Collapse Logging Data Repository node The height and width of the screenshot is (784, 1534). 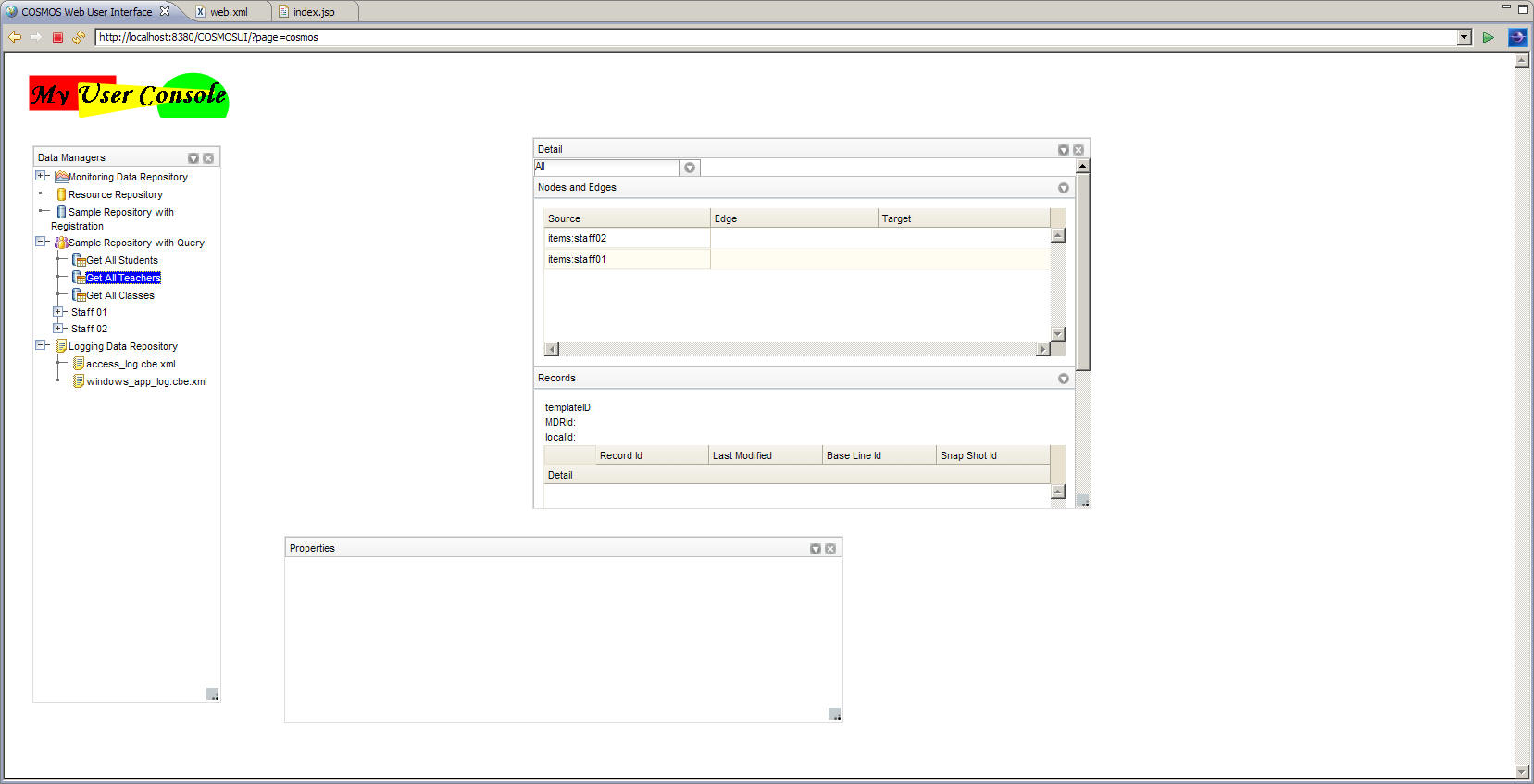click(41, 345)
